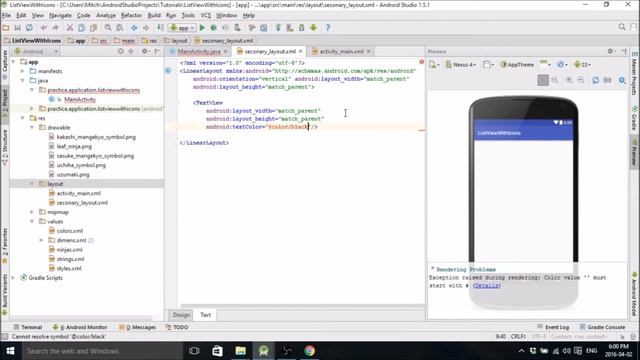This screenshot has height=360, width=640.
Task: Select uzumaki.png in the drawable folder
Action: [69, 175]
